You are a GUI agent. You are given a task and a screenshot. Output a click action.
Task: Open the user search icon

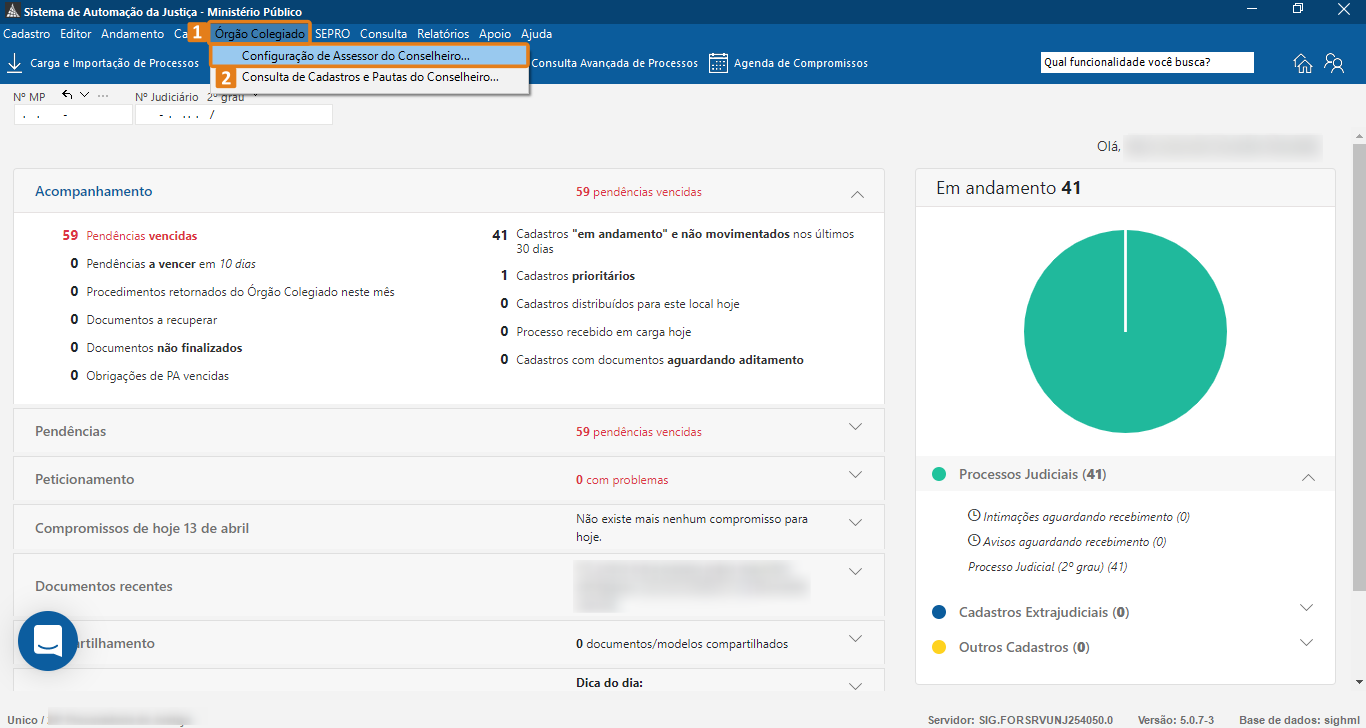click(x=1334, y=63)
